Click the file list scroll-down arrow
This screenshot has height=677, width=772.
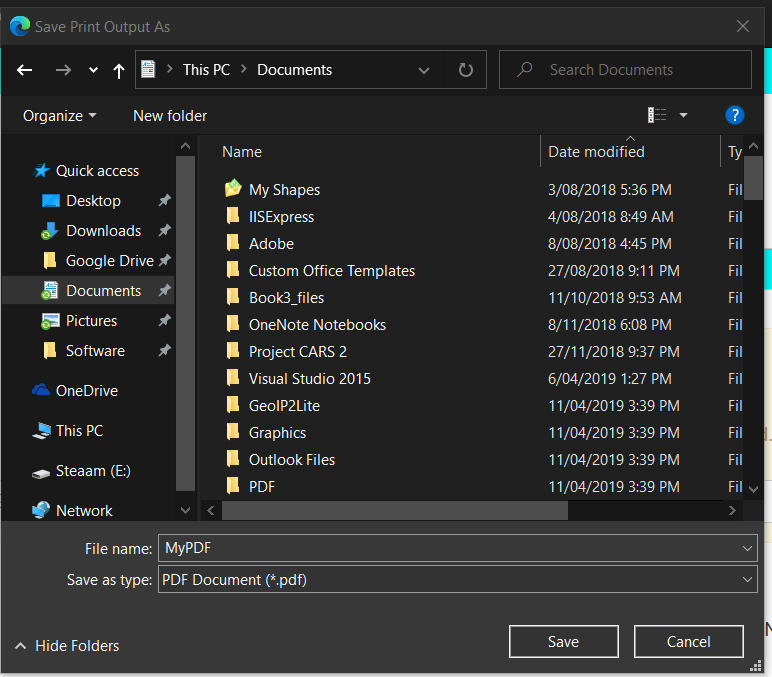coord(753,489)
